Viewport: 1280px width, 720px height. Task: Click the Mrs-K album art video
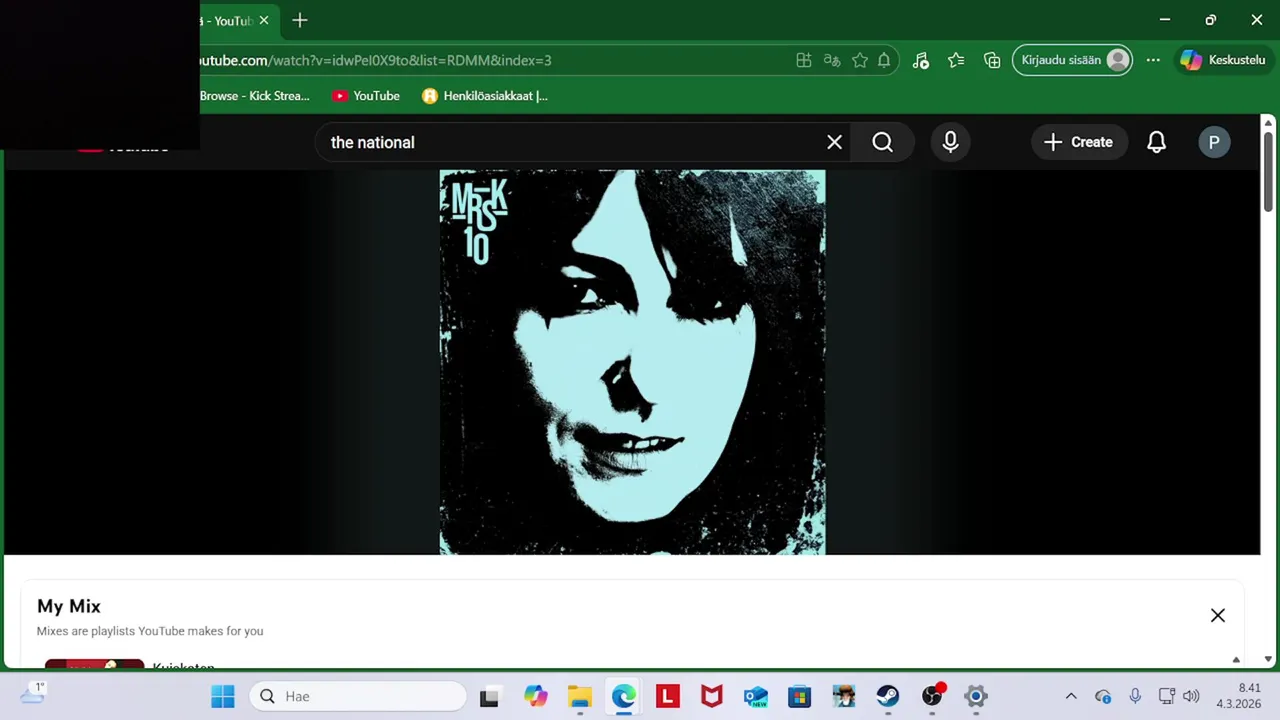tap(632, 362)
